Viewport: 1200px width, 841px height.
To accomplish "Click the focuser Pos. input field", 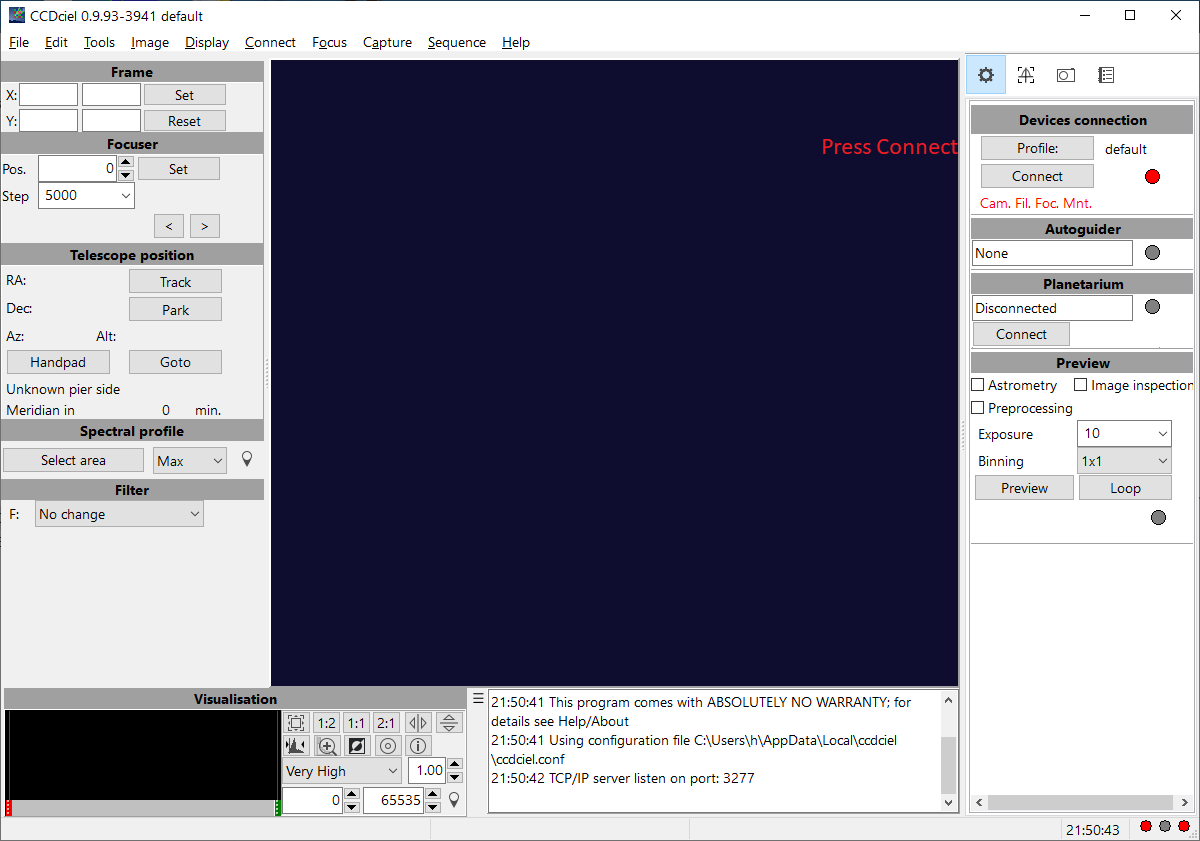I will click(x=77, y=169).
